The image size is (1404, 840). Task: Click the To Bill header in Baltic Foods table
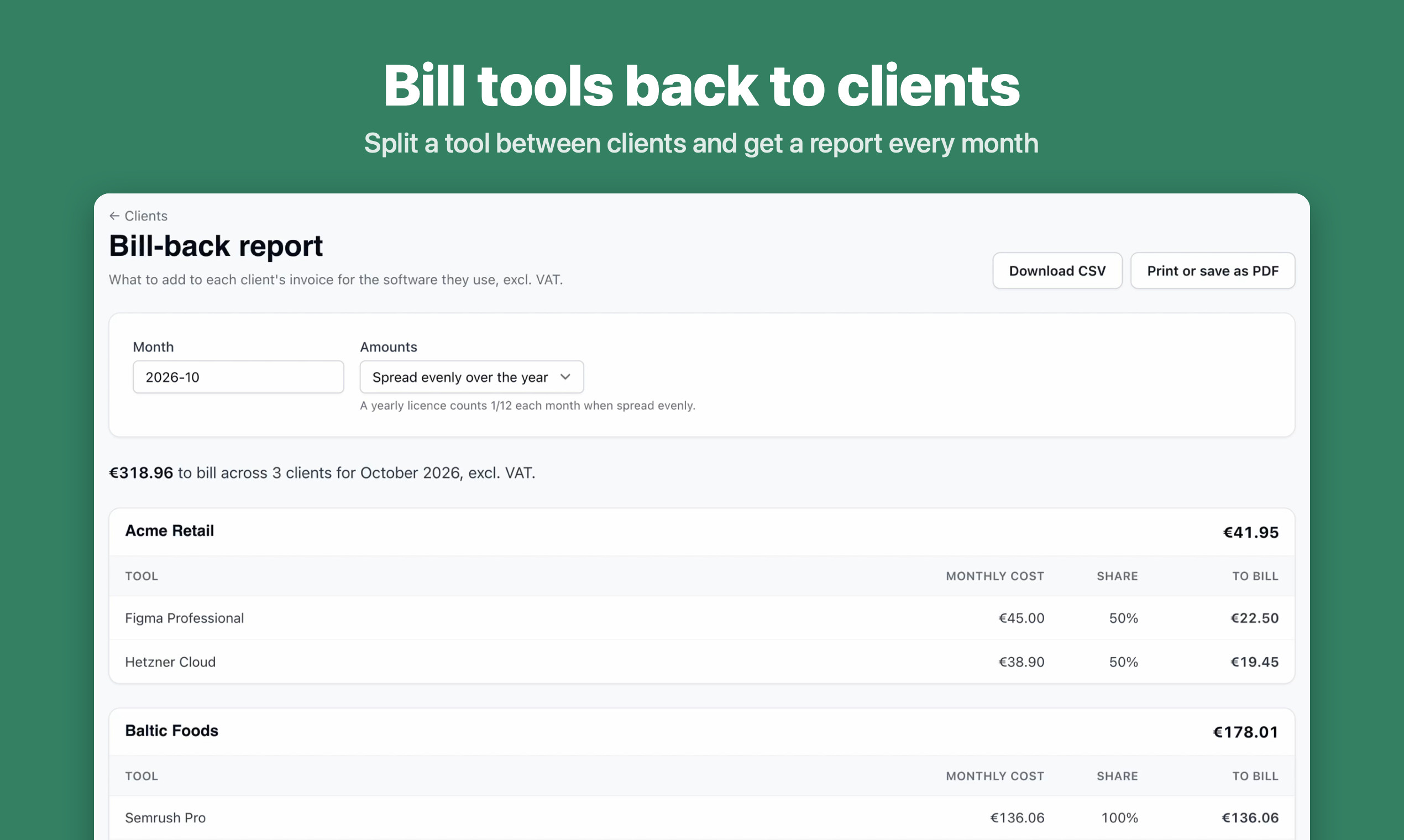pyautogui.click(x=1255, y=776)
